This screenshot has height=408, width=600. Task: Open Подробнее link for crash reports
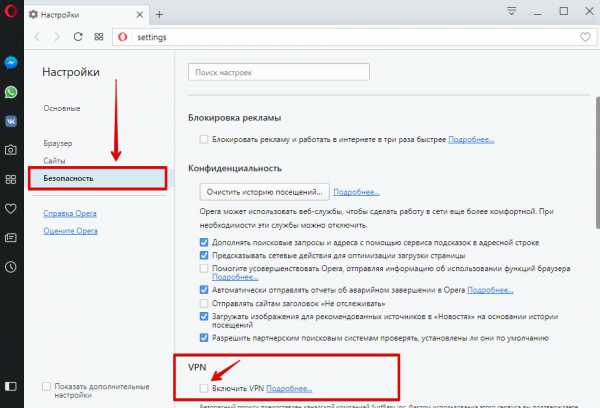[490, 290]
